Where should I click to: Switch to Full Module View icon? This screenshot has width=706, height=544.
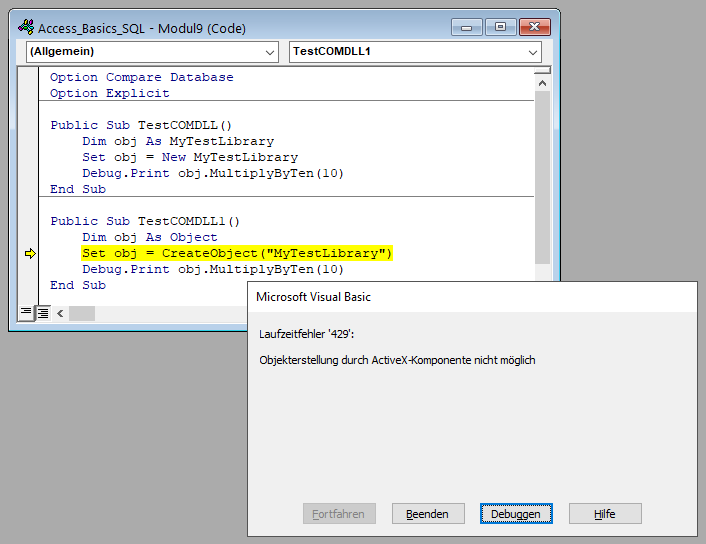tap(43, 313)
